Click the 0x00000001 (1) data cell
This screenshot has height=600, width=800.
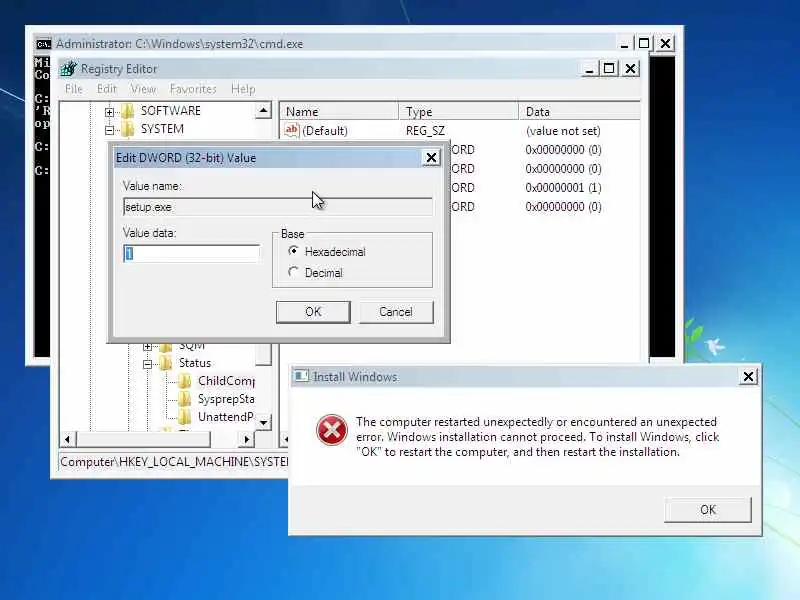click(563, 188)
